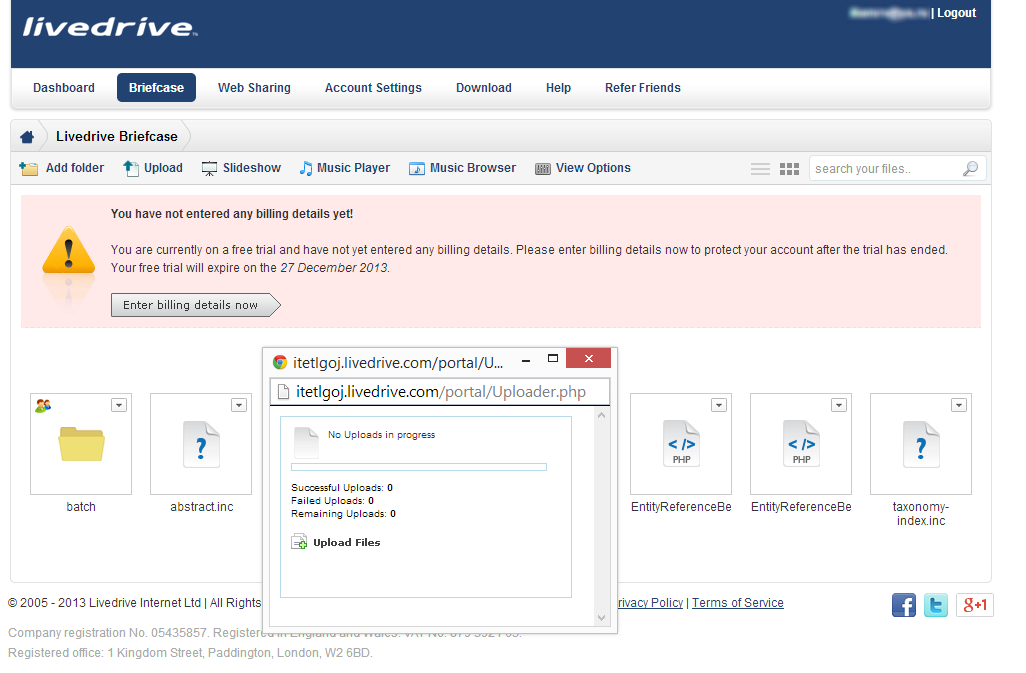Click the abstract.inc file name
The width and height of the screenshot is (1026, 673).
tap(202, 507)
